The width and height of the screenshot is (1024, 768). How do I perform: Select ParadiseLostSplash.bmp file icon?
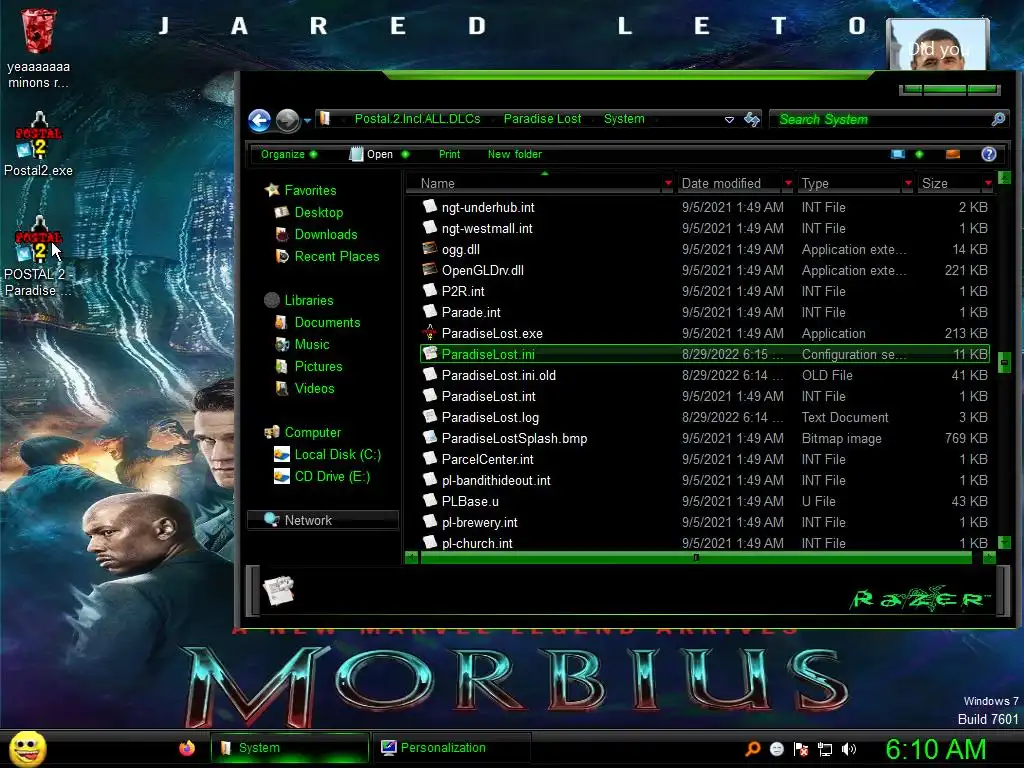click(x=430, y=438)
